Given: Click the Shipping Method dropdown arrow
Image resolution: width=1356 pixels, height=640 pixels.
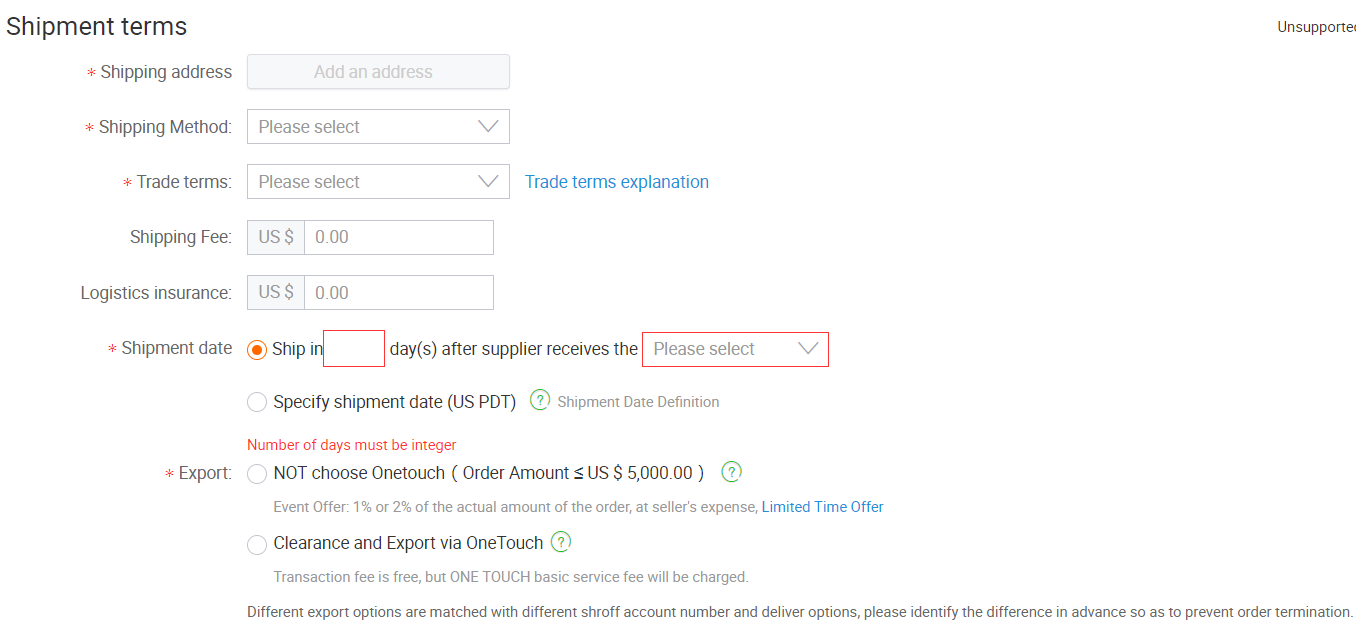Looking at the screenshot, I should pyautogui.click(x=488, y=127).
